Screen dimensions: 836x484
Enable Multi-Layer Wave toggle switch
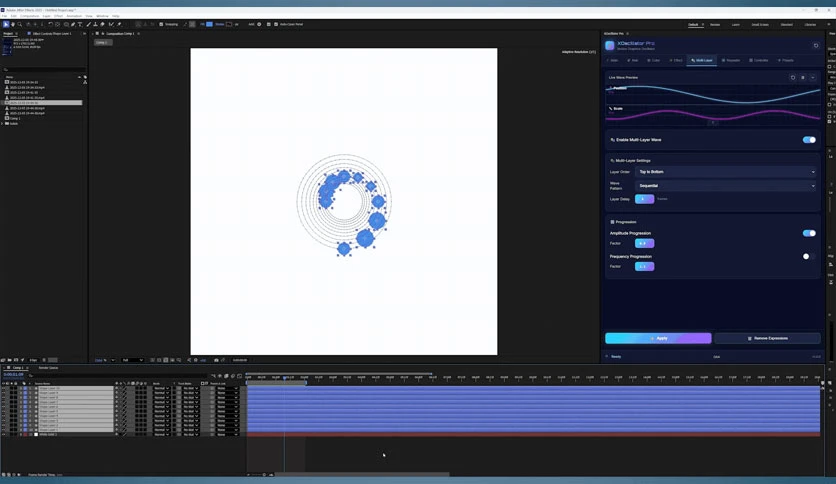click(809, 140)
